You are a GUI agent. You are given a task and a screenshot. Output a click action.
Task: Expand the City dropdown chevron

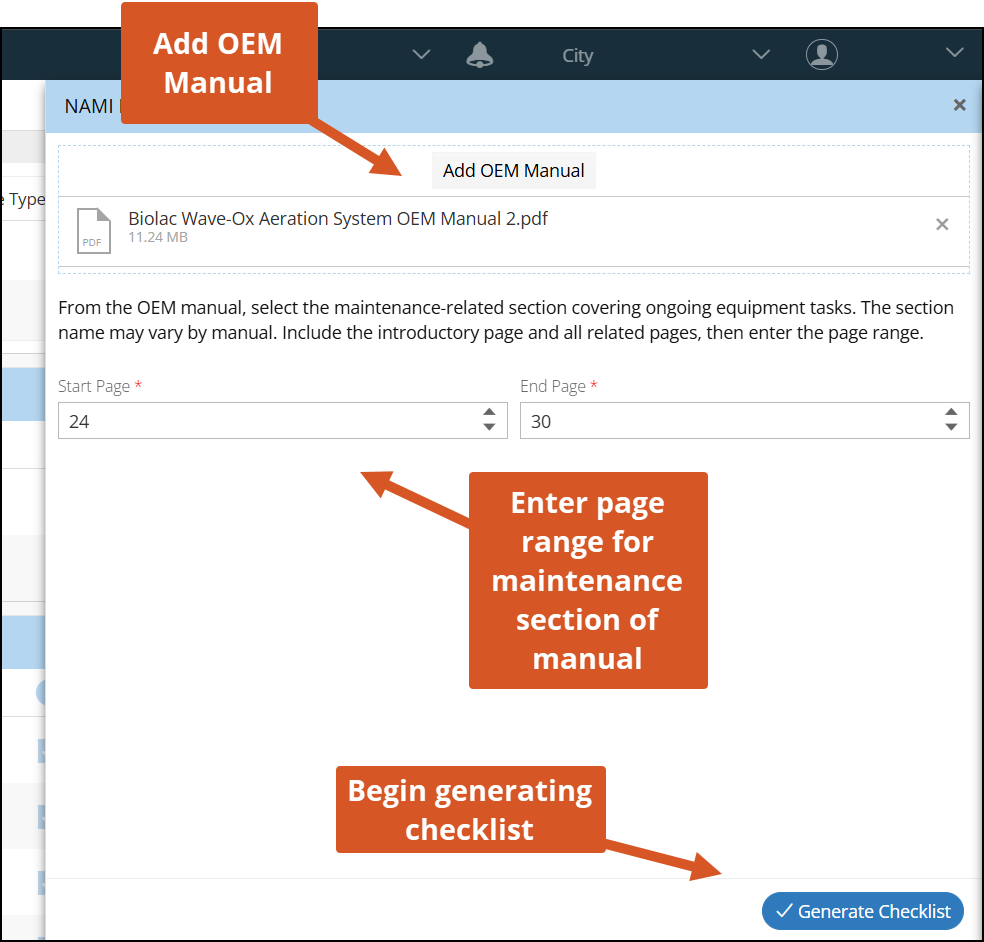761,54
